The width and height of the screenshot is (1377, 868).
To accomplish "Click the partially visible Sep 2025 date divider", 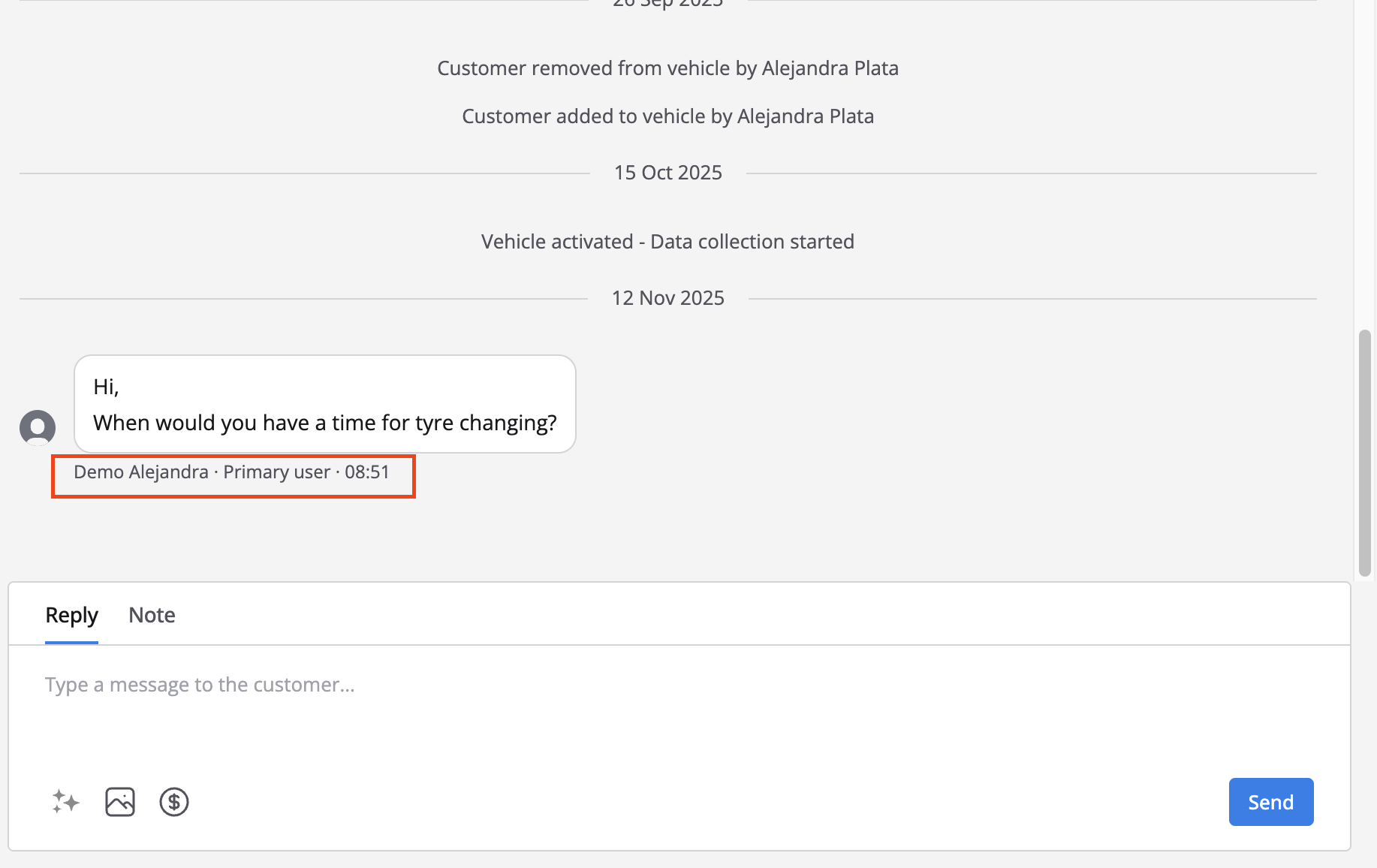I will pos(667,4).
